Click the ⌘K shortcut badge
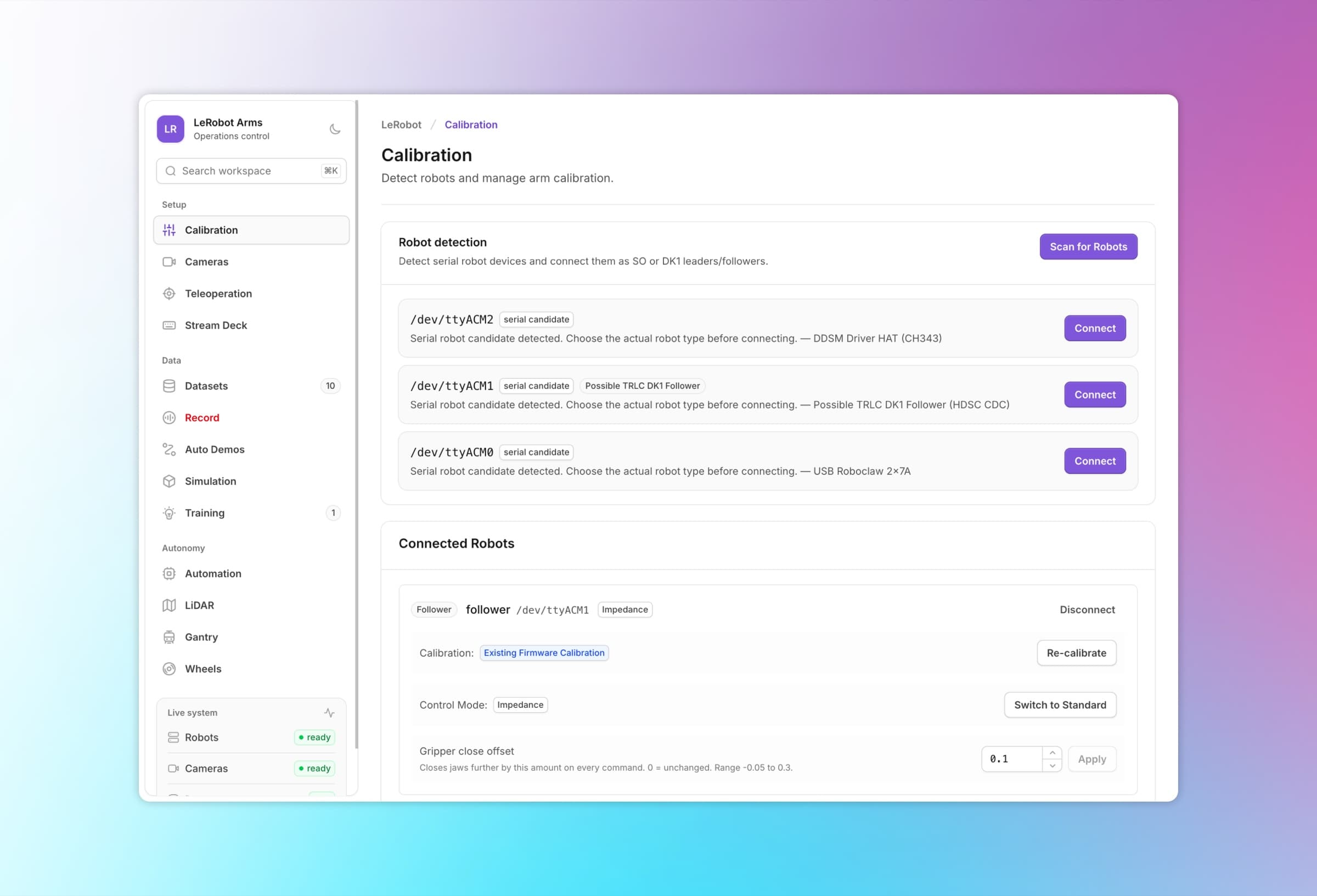Viewport: 1317px width, 896px height. click(x=331, y=171)
